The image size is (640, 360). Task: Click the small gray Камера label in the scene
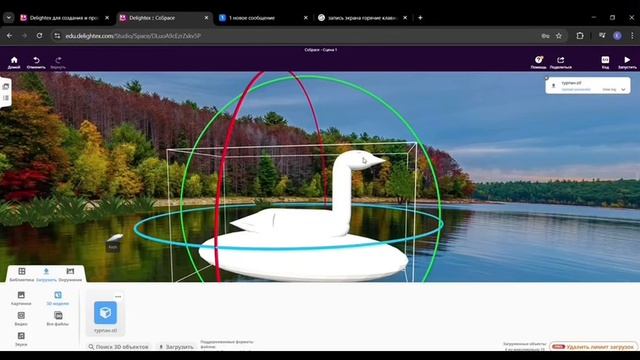coord(113,247)
